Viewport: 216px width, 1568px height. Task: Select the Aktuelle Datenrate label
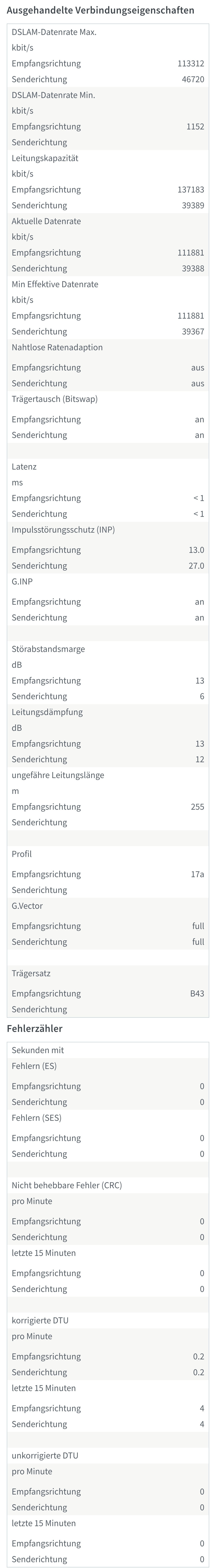tap(46, 221)
